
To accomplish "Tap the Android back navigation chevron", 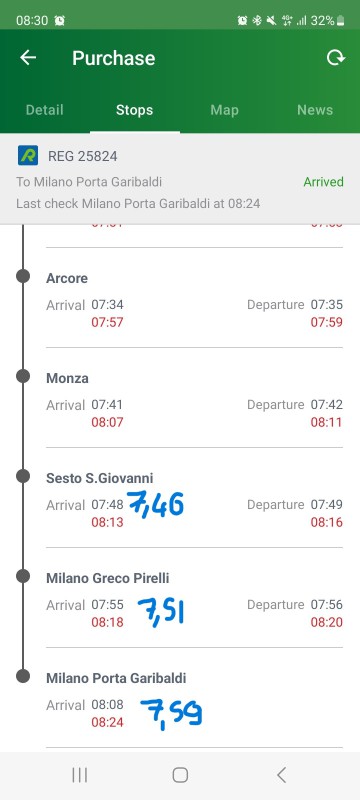I will click(x=281, y=775).
